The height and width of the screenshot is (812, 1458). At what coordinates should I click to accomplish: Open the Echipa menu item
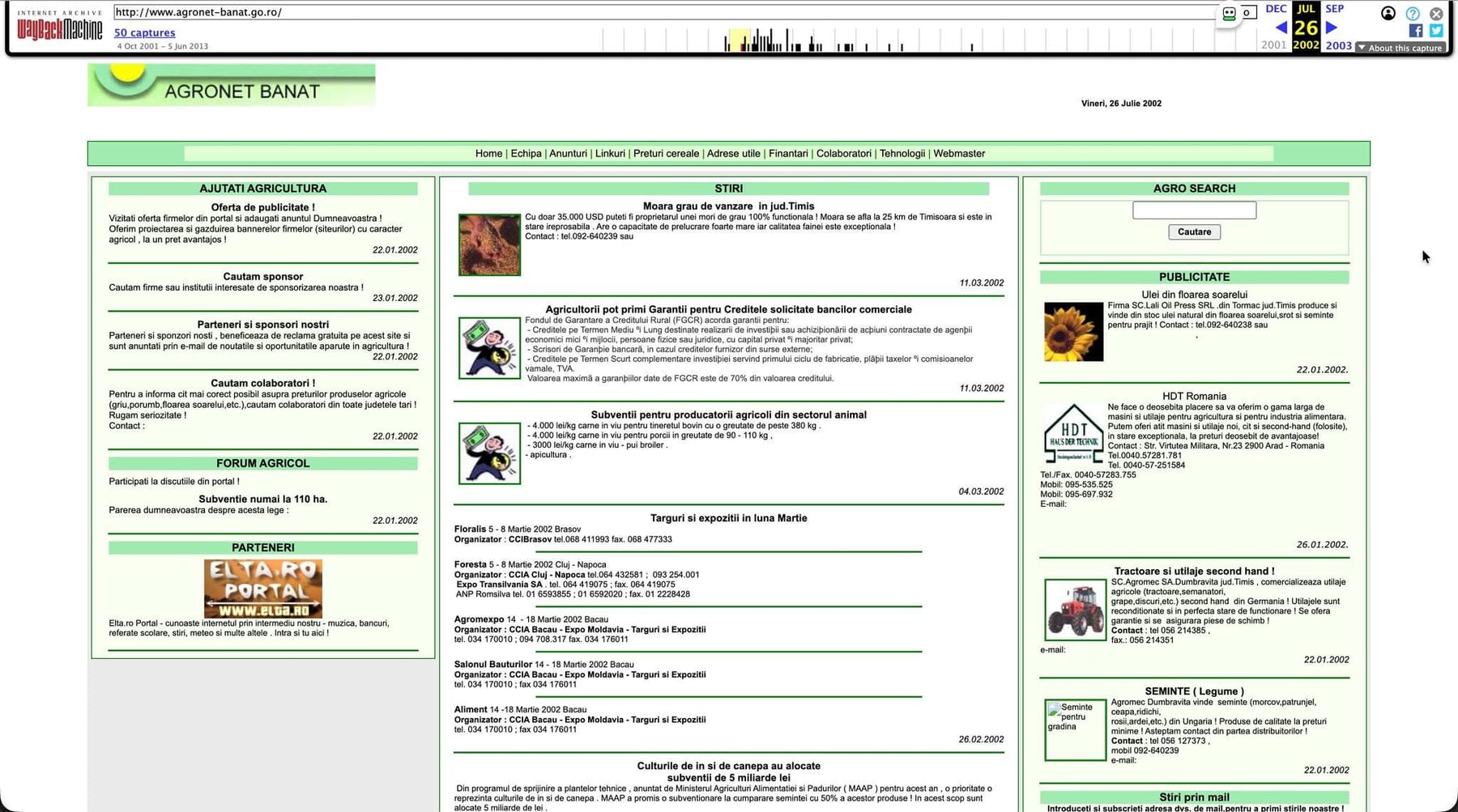(x=526, y=154)
